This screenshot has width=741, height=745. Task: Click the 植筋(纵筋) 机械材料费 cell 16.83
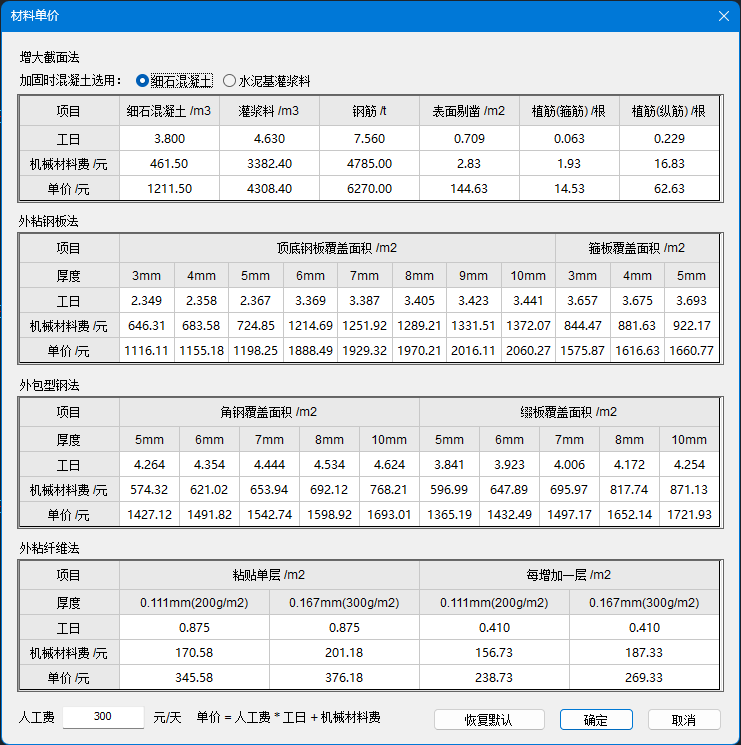click(x=669, y=163)
